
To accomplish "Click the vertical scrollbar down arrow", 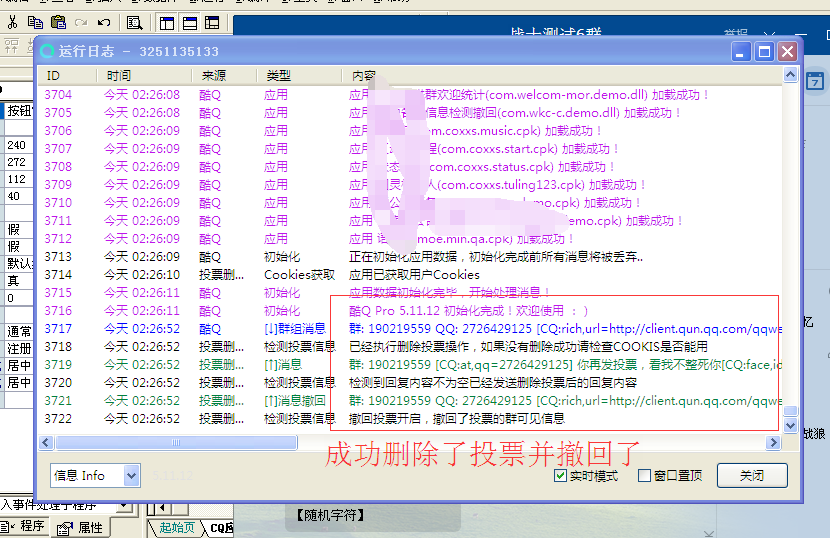I will tap(790, 426).
